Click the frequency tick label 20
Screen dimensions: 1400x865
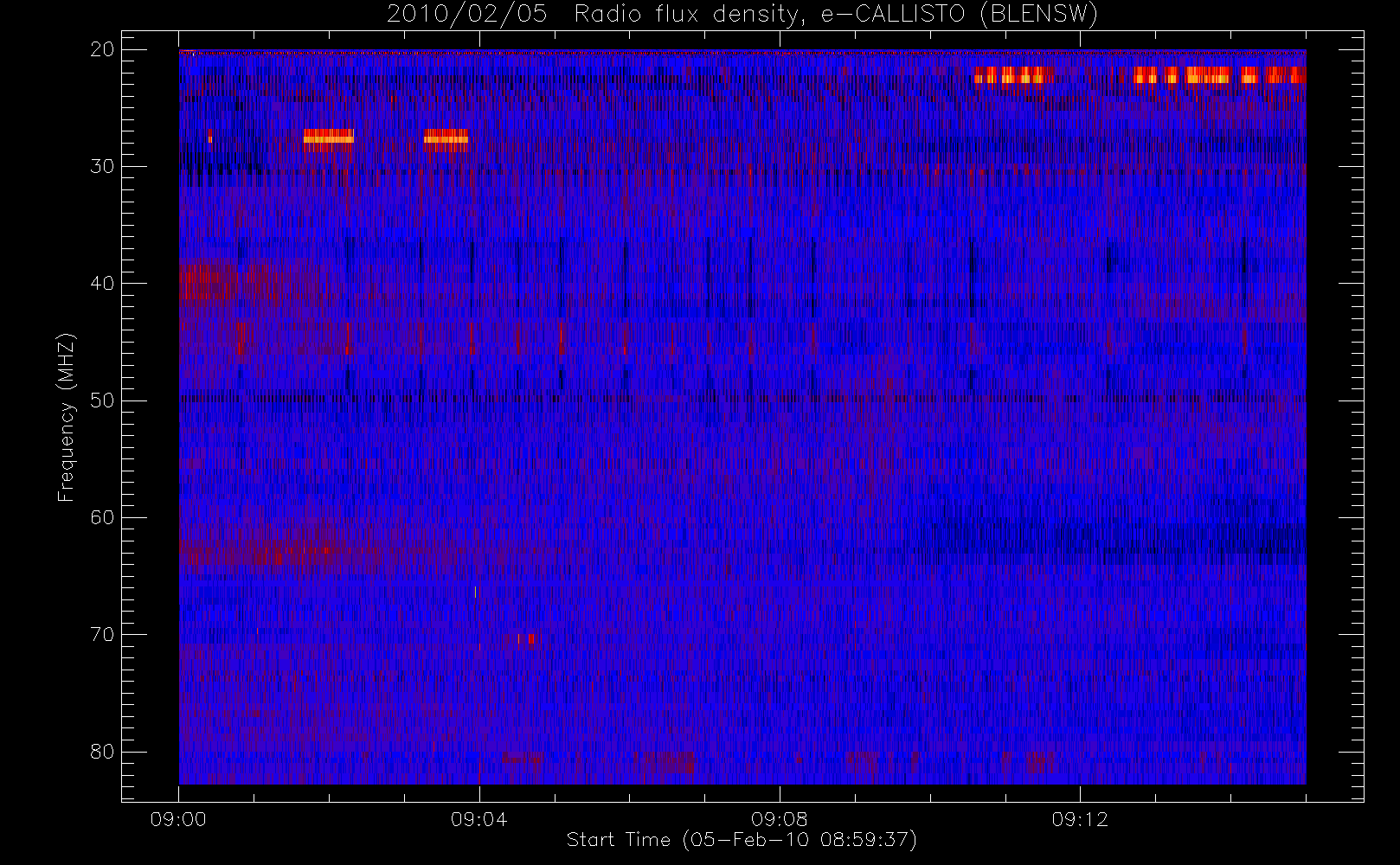(103, 49)
